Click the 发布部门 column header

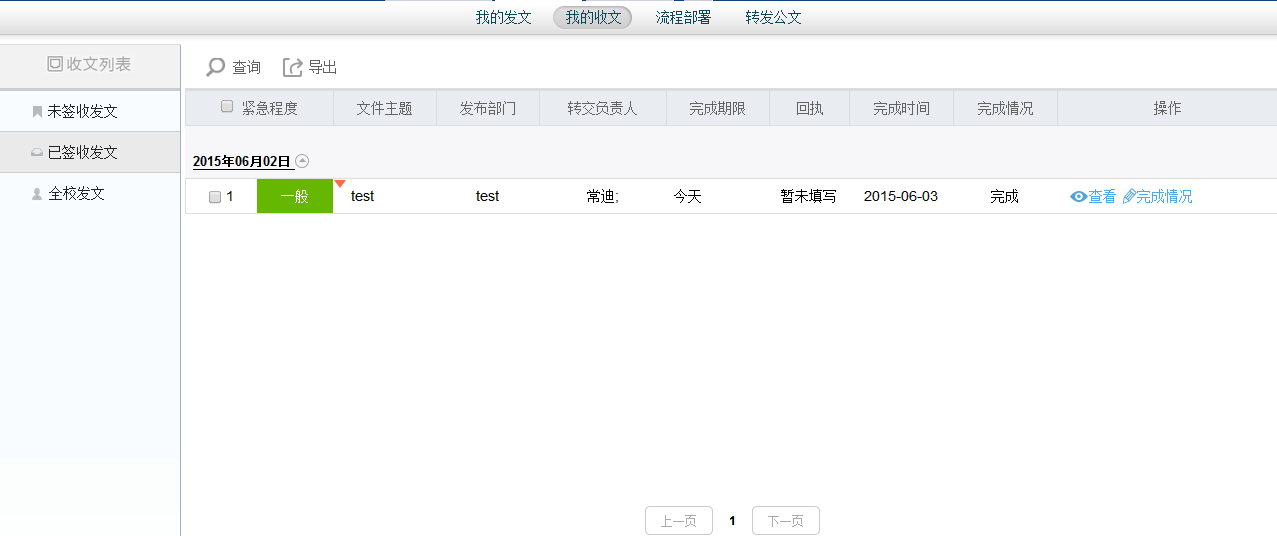(x=488, y=108)
